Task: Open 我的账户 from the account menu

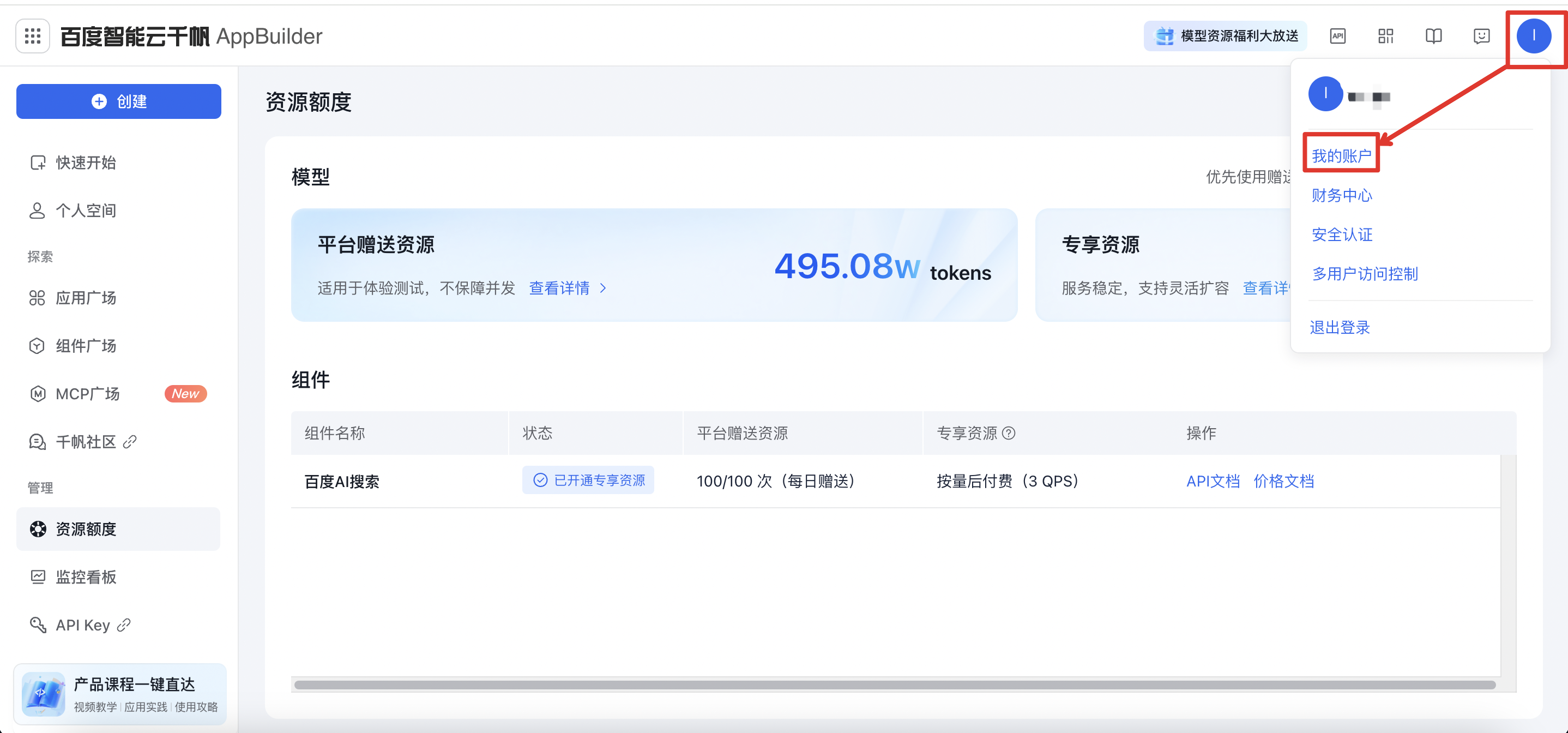Action: click(1341, 156)
